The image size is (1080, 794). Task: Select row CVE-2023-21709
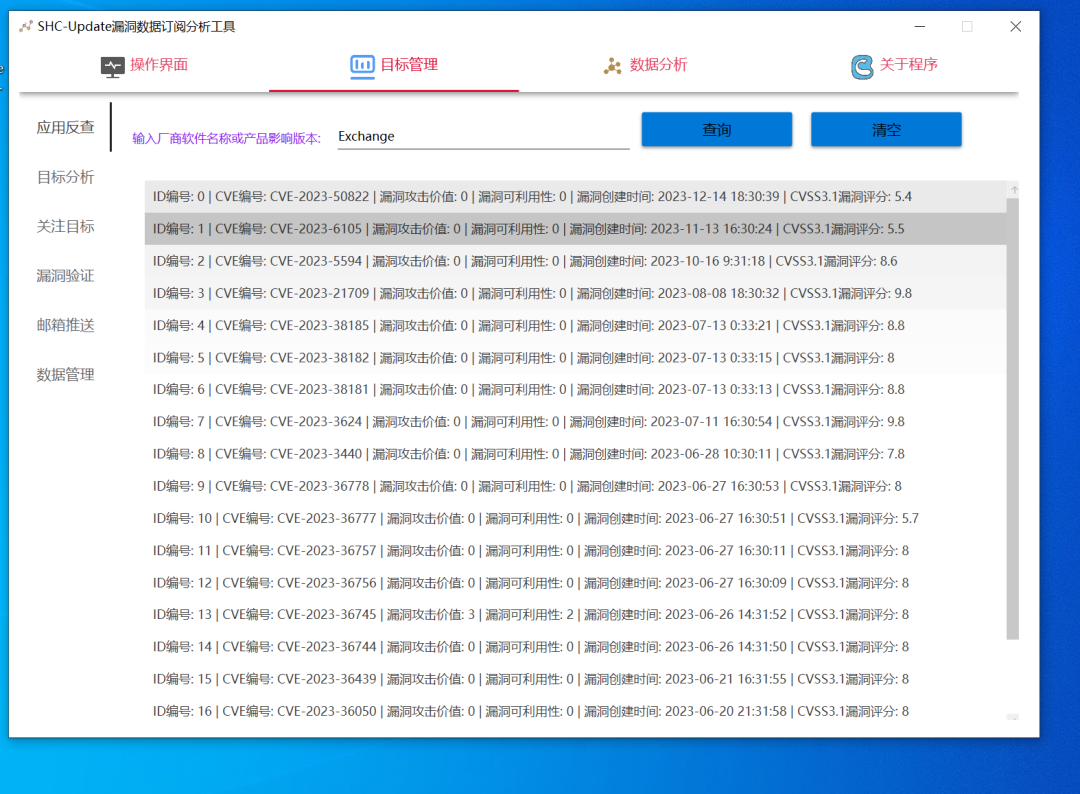pyautogui.click(x=575, y=293)
